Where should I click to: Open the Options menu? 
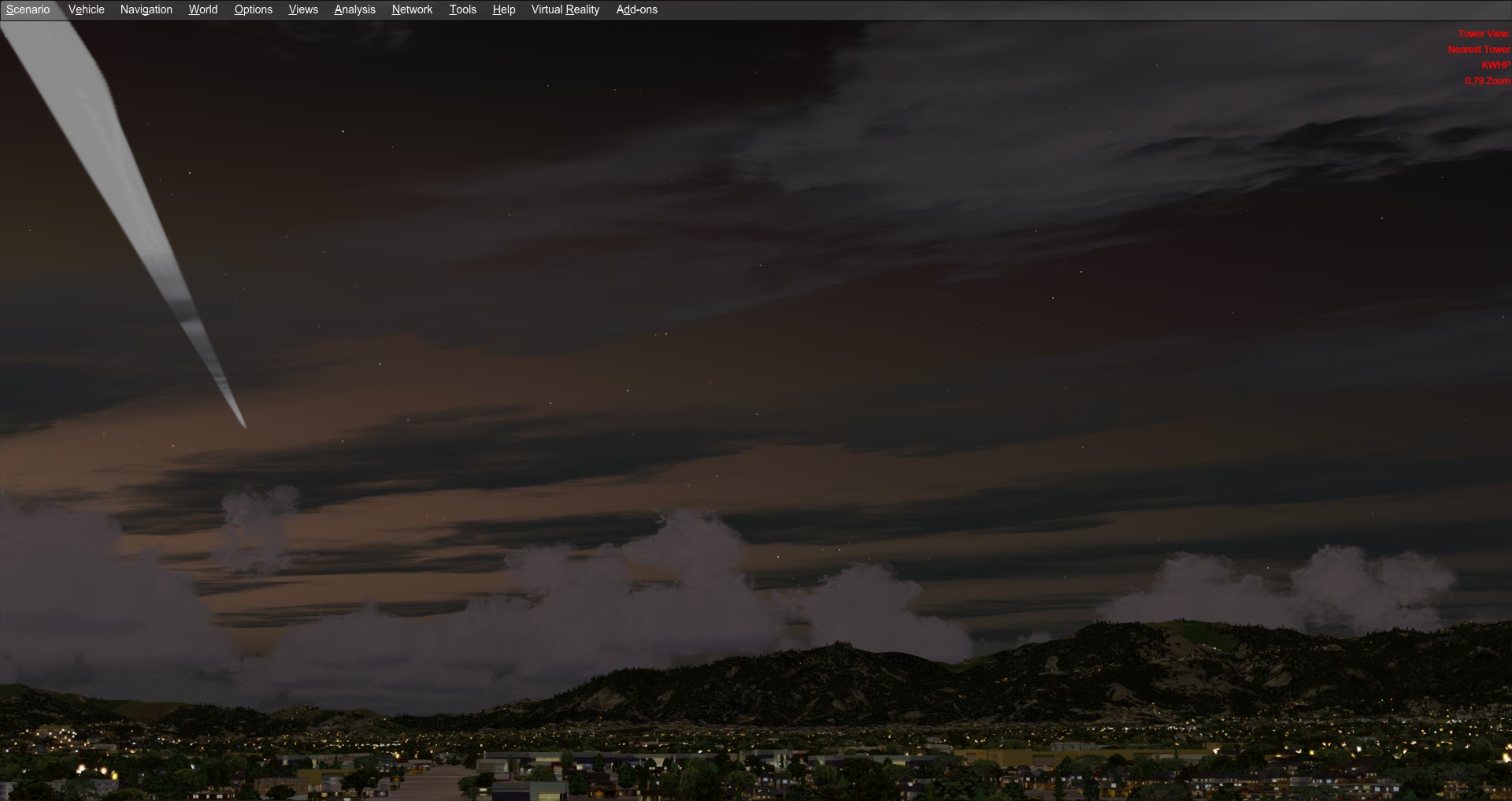pyautogui.click(x=253, y=9)
